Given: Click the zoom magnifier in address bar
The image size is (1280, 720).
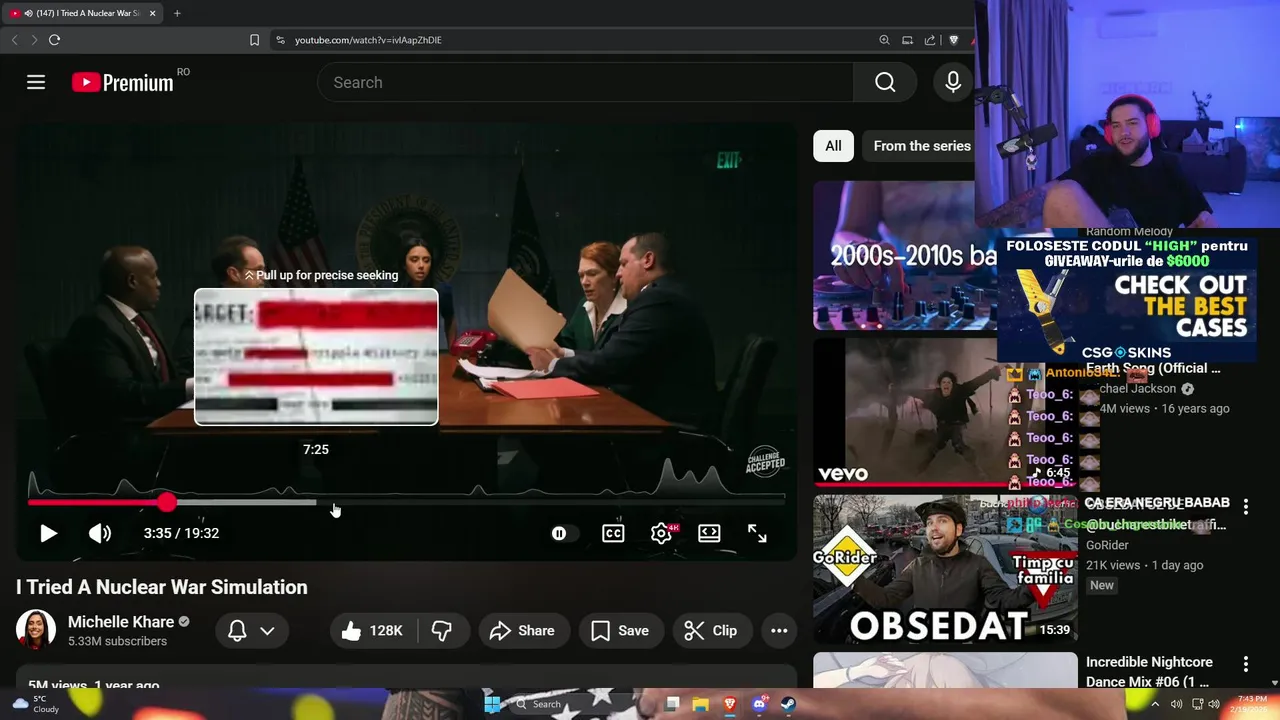Looking at the screenshot, I should pos(884,40).
